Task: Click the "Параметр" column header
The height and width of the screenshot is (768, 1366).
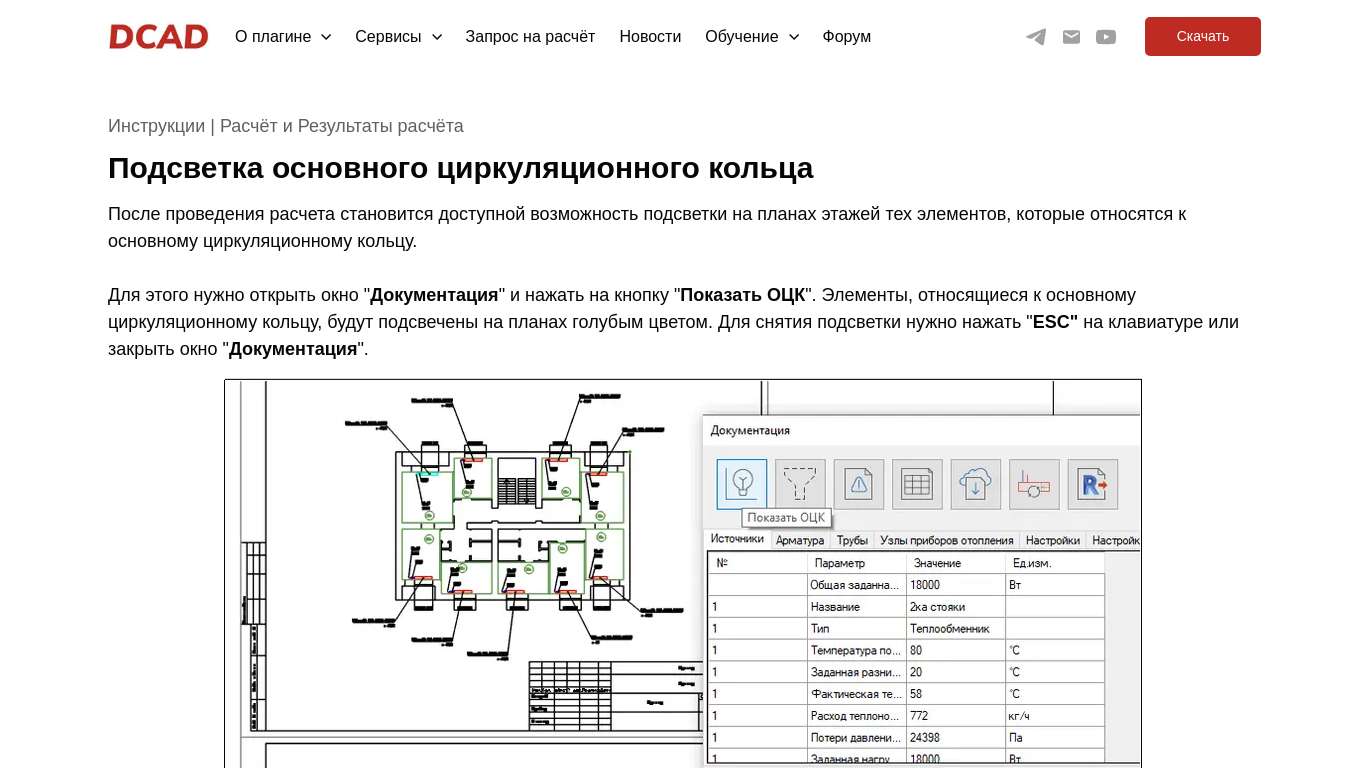Action: [x=856, y=563]
